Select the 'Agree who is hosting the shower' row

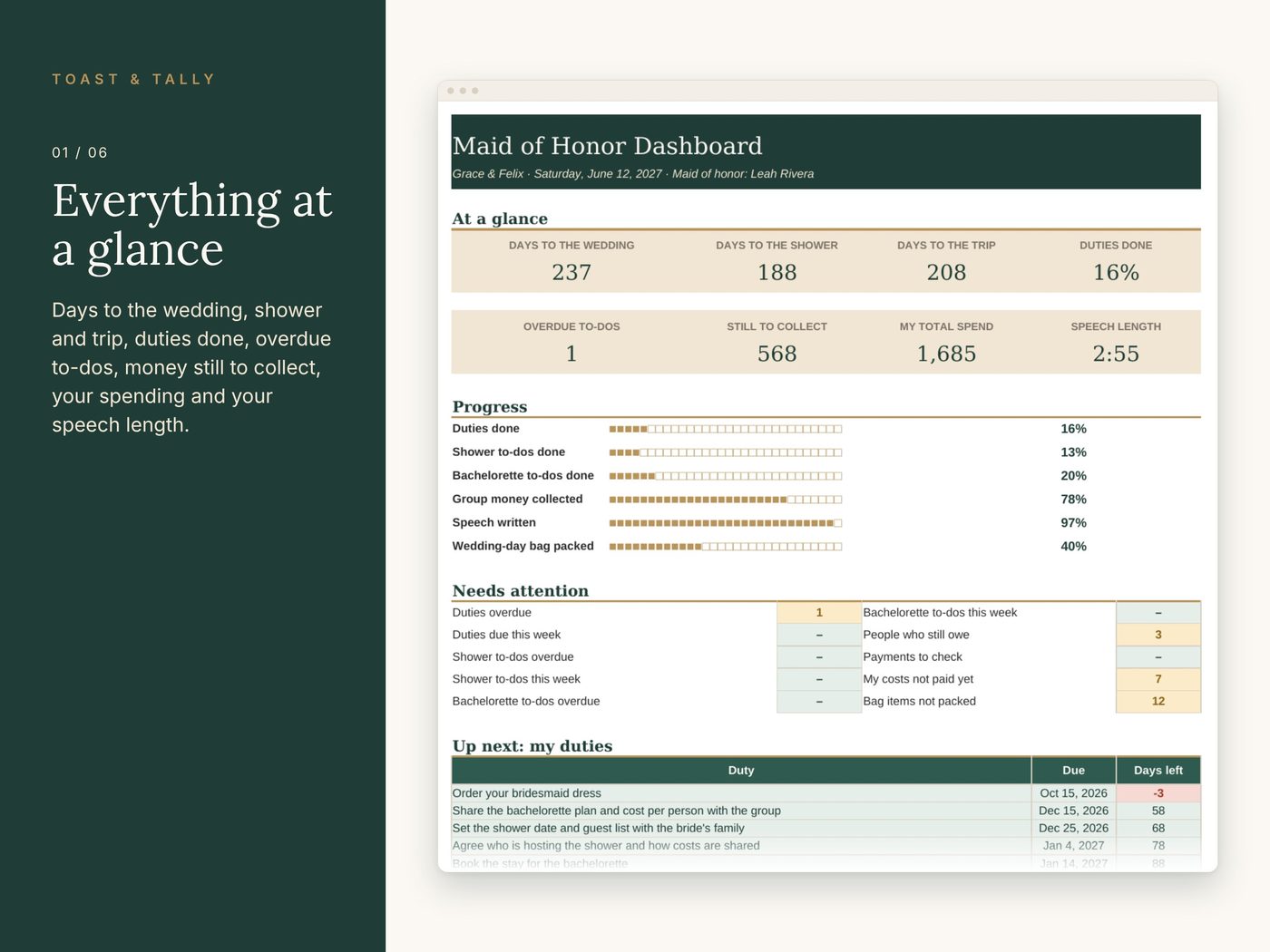click(825, 846)
